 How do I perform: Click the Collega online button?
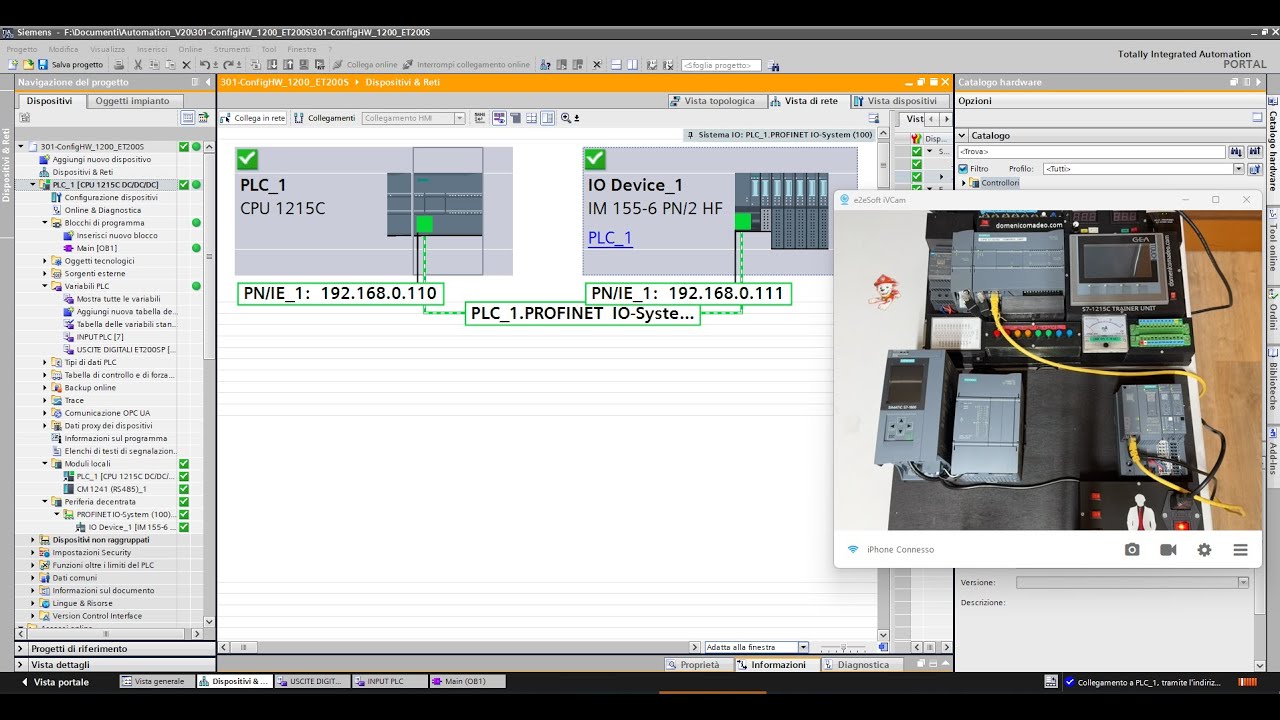(365, 65)
